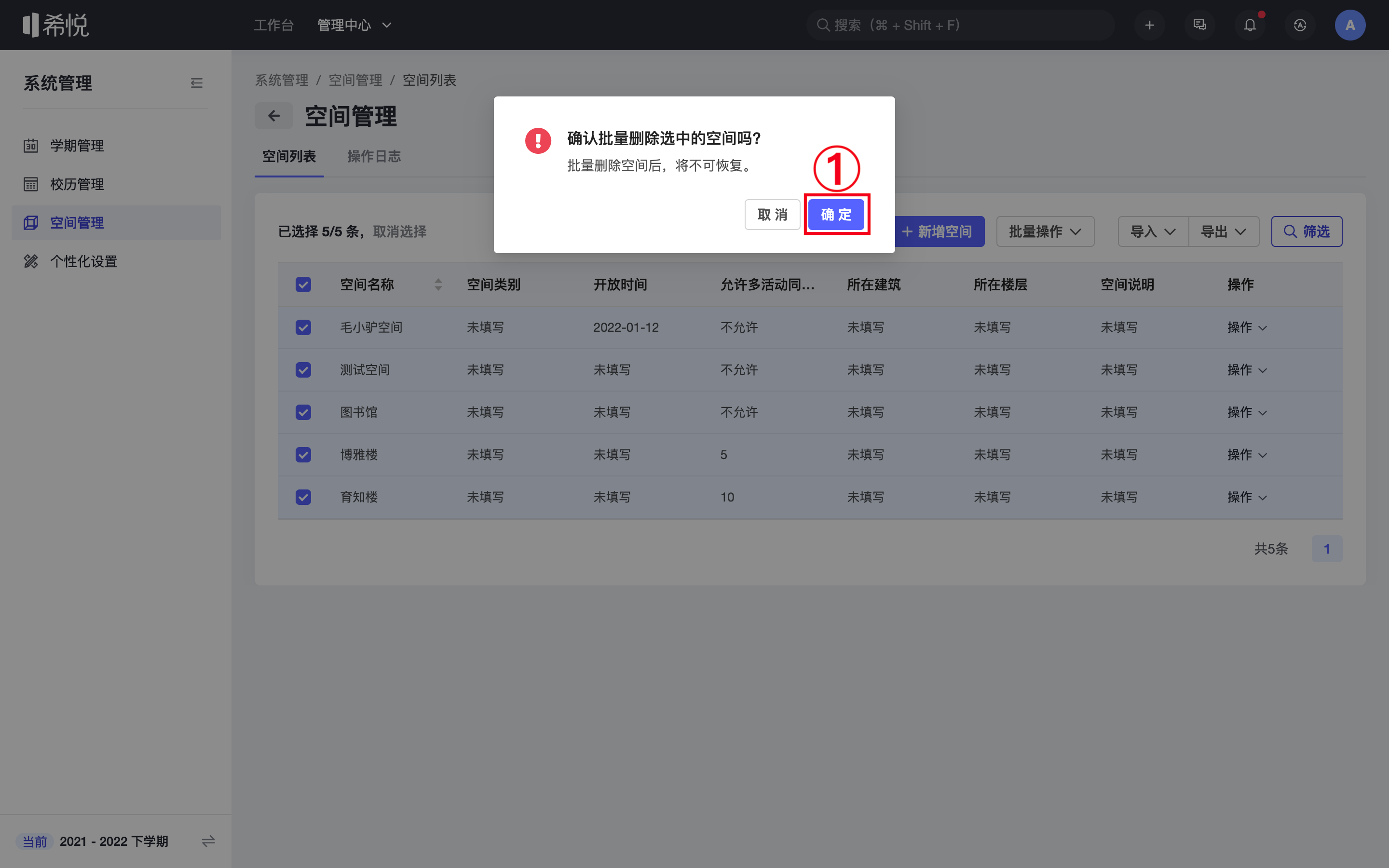Screen dimensions: 1389x868
Task: Click the 筛选 filter button
Action: 1307,231
